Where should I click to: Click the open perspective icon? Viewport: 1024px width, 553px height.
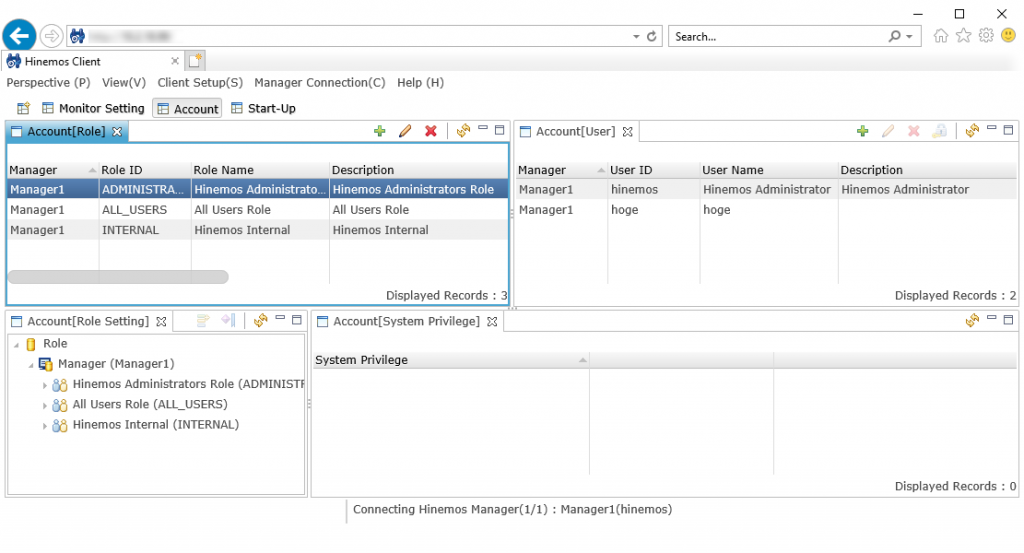(x=24, y=108)
